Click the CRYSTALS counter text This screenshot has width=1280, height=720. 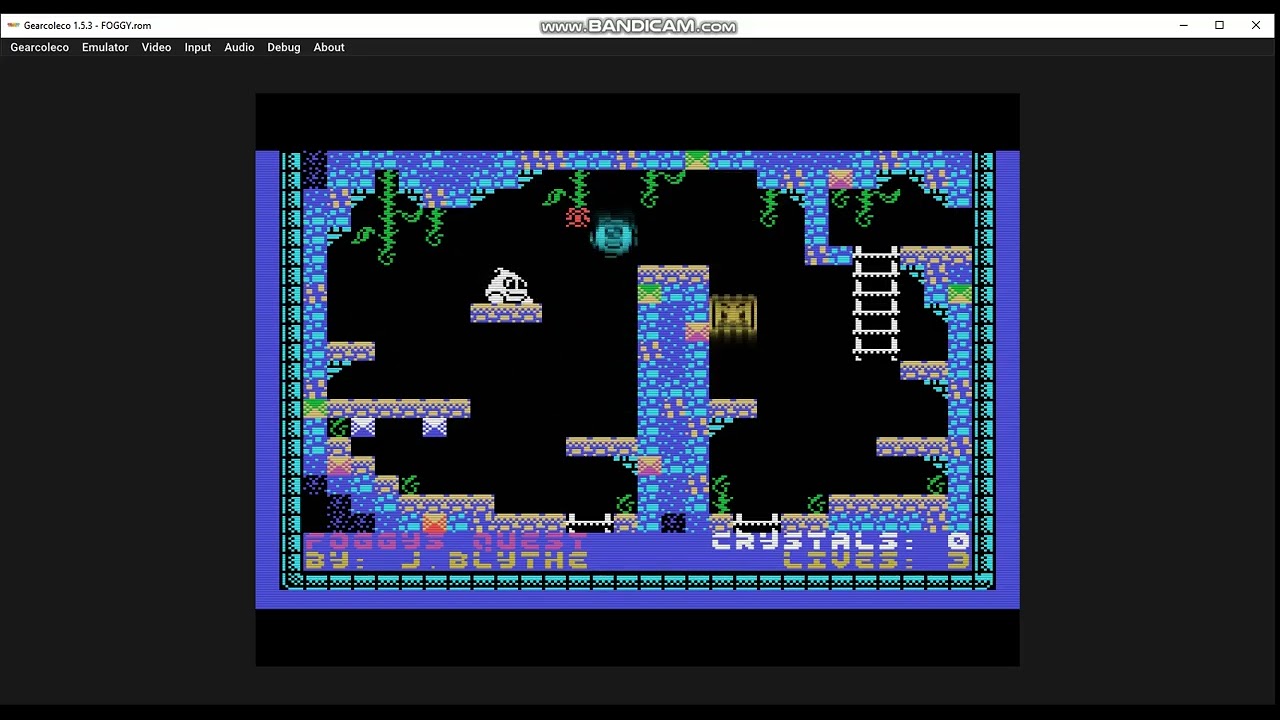point(840,541)
